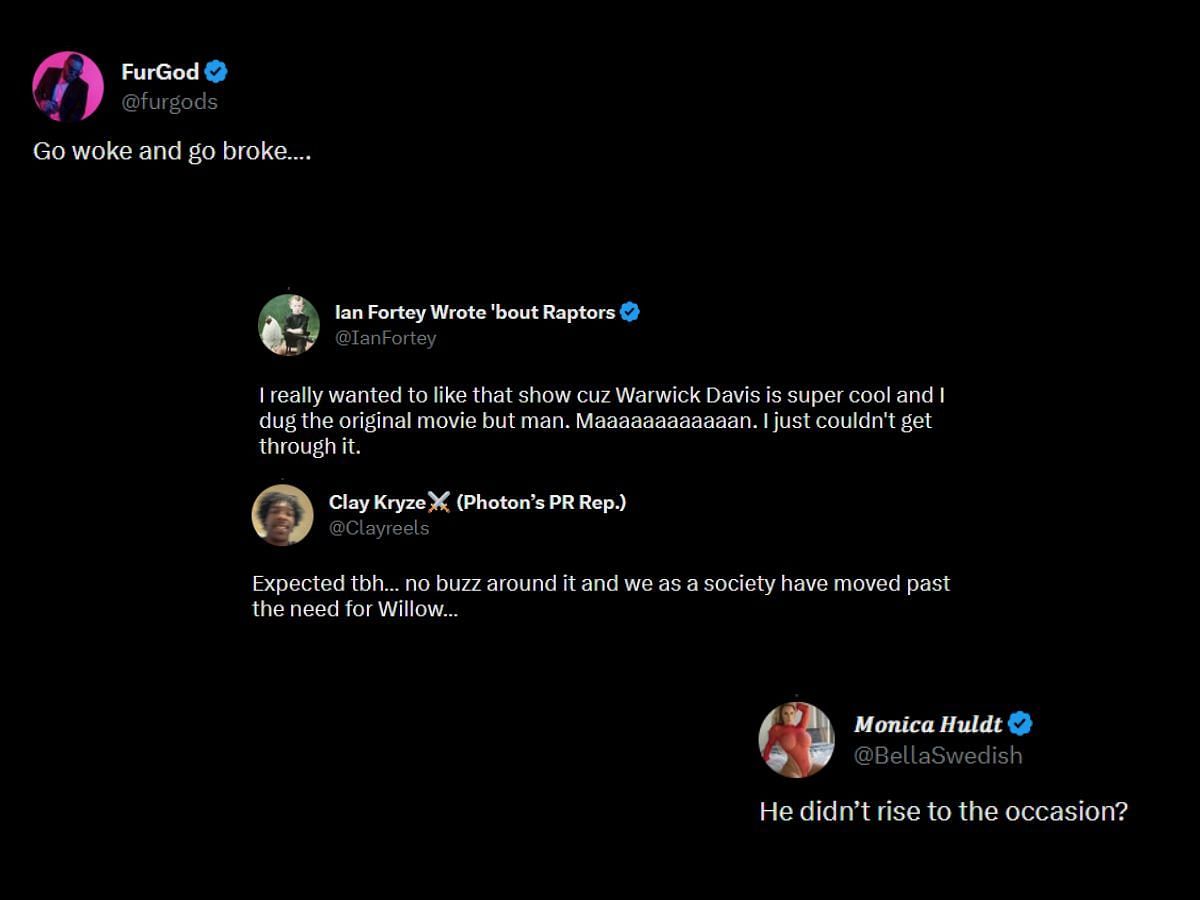This screenshot has height=900, width=1200.
Task: Open the @BellaSwedish handle
Action: pyautogui.click(x=937, y=755)
